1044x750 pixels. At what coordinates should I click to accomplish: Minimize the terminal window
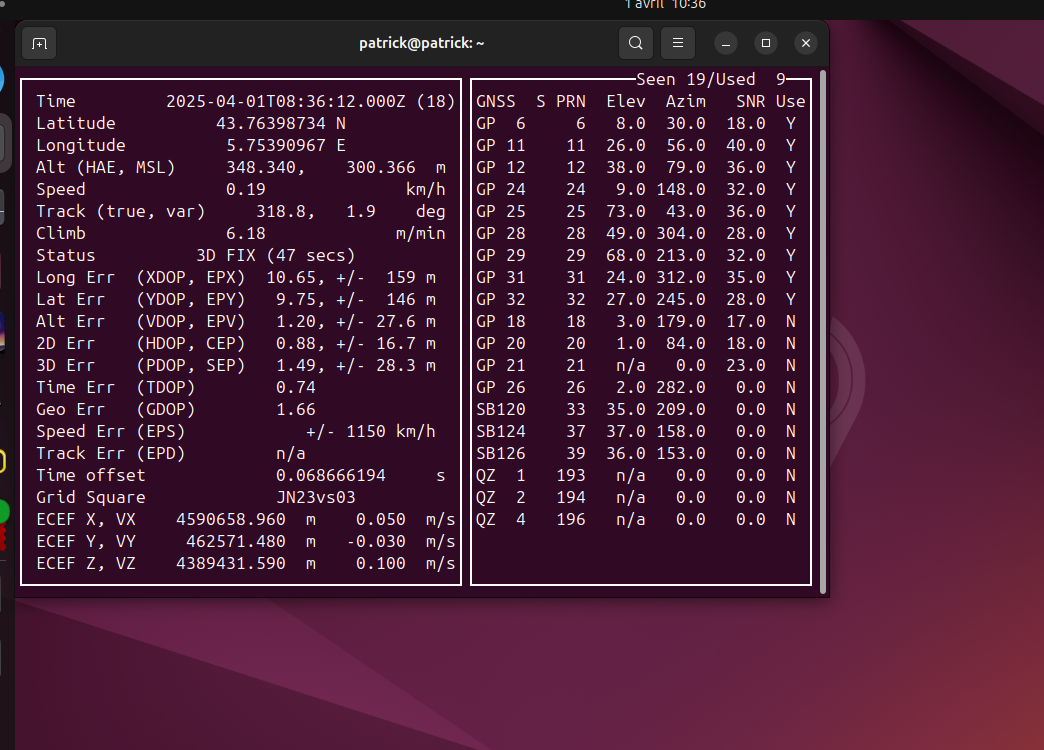[x=726, y=43]
